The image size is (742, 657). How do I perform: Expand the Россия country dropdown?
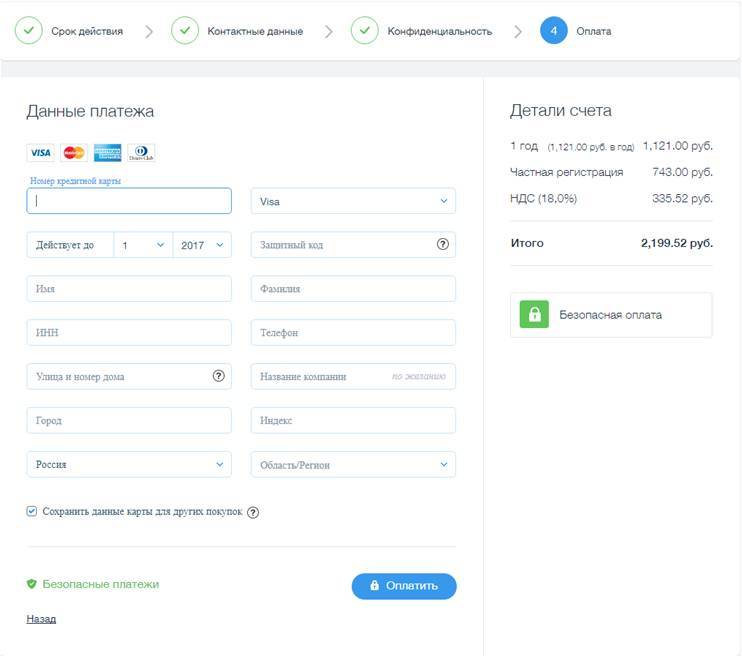point(129,465)
